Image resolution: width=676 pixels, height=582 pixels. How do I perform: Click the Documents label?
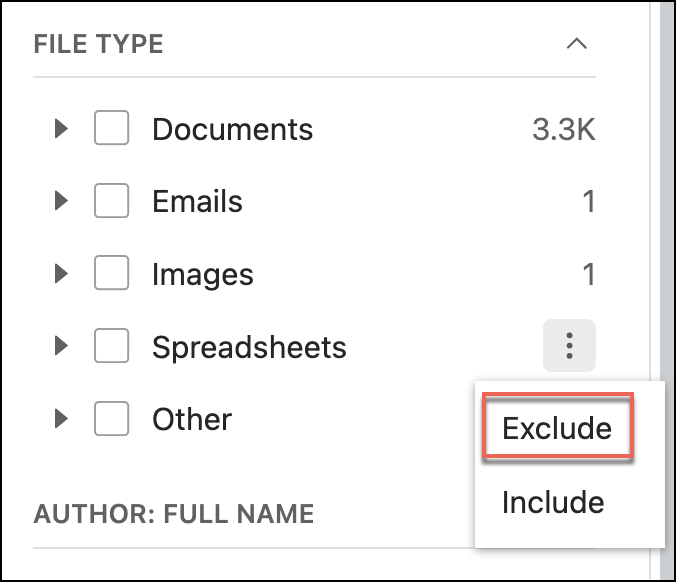232,129
